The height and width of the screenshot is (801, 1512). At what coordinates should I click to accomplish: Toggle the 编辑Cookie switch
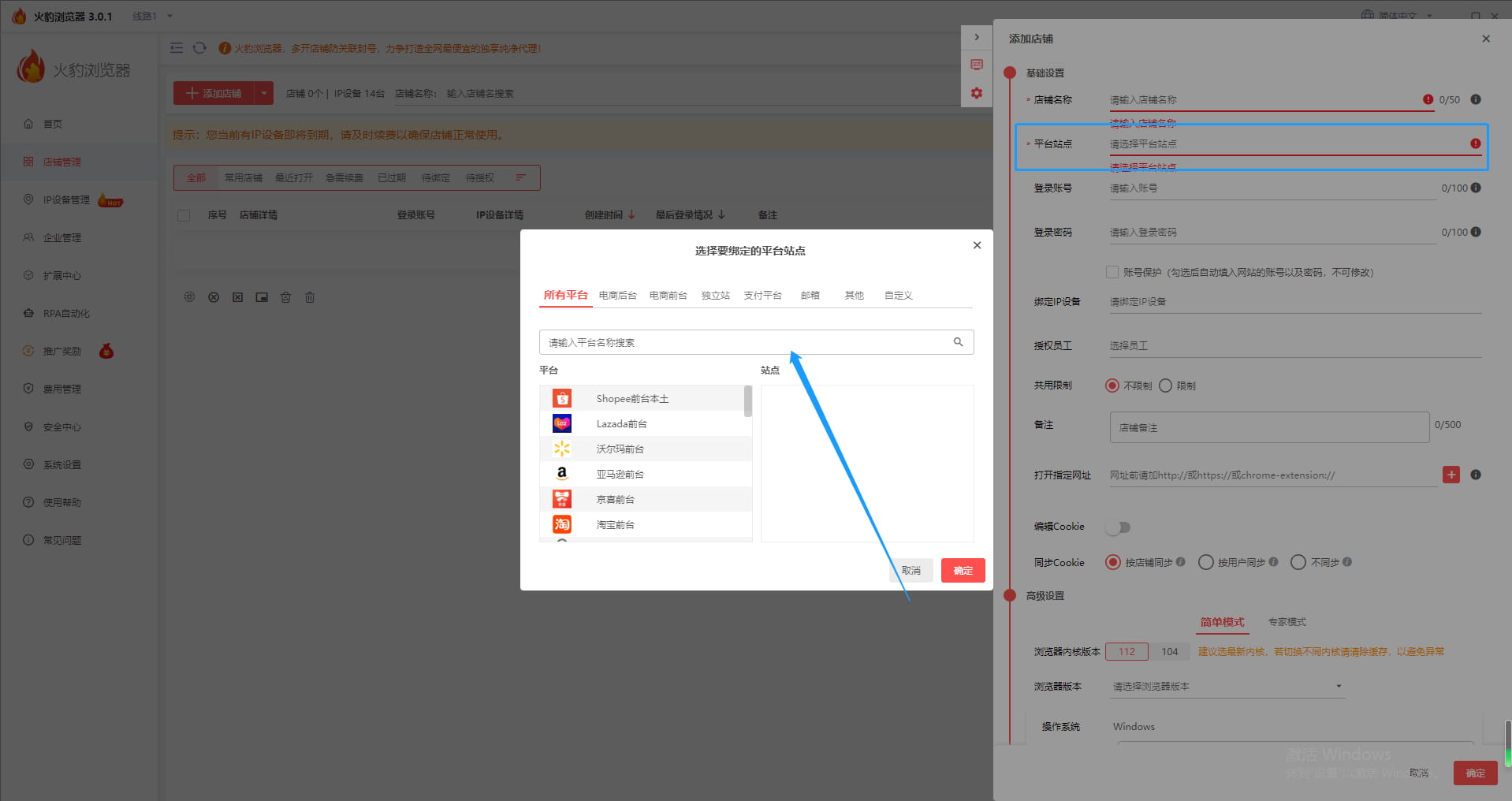point(1117,527)
